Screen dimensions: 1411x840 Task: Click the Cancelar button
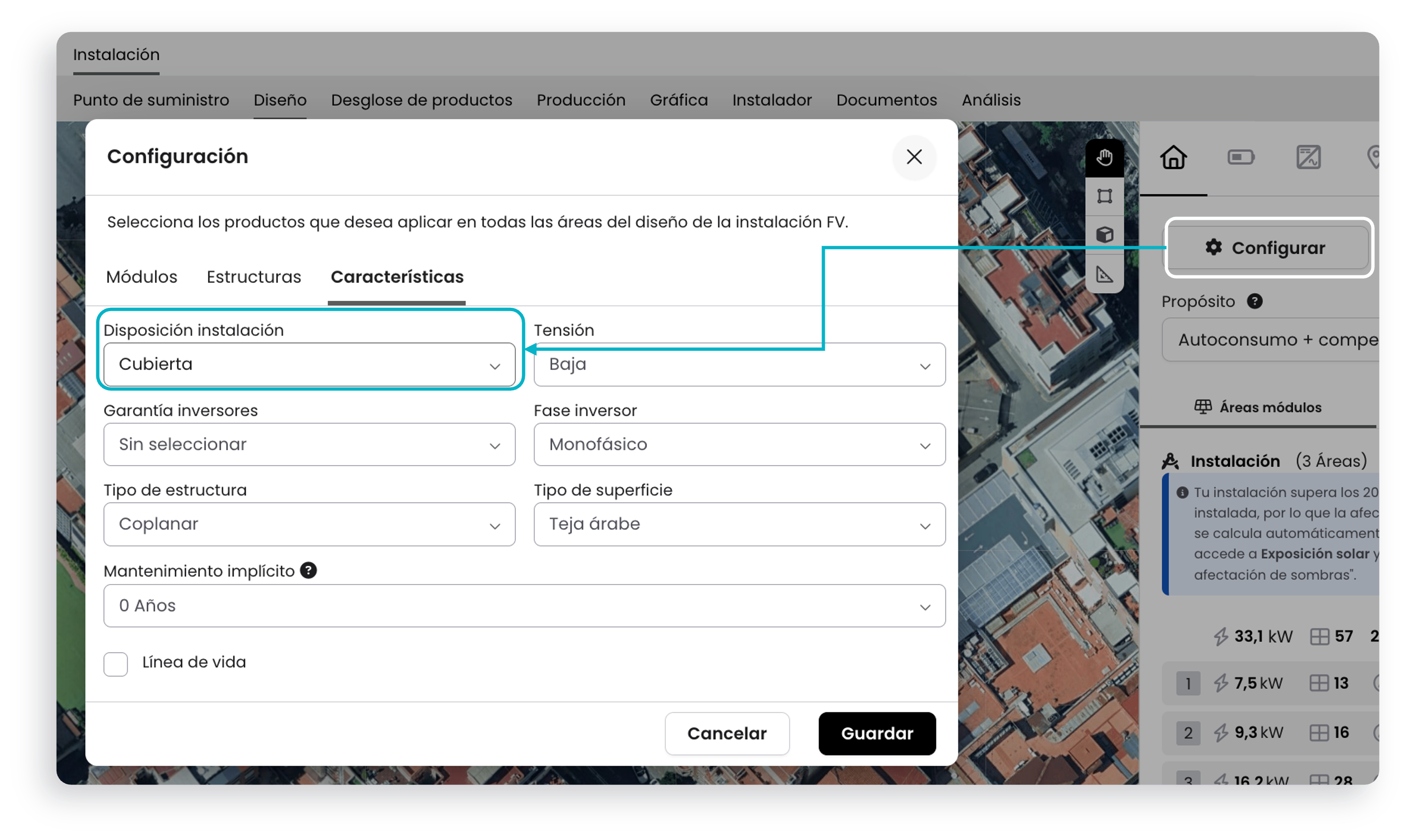point(727,733)
